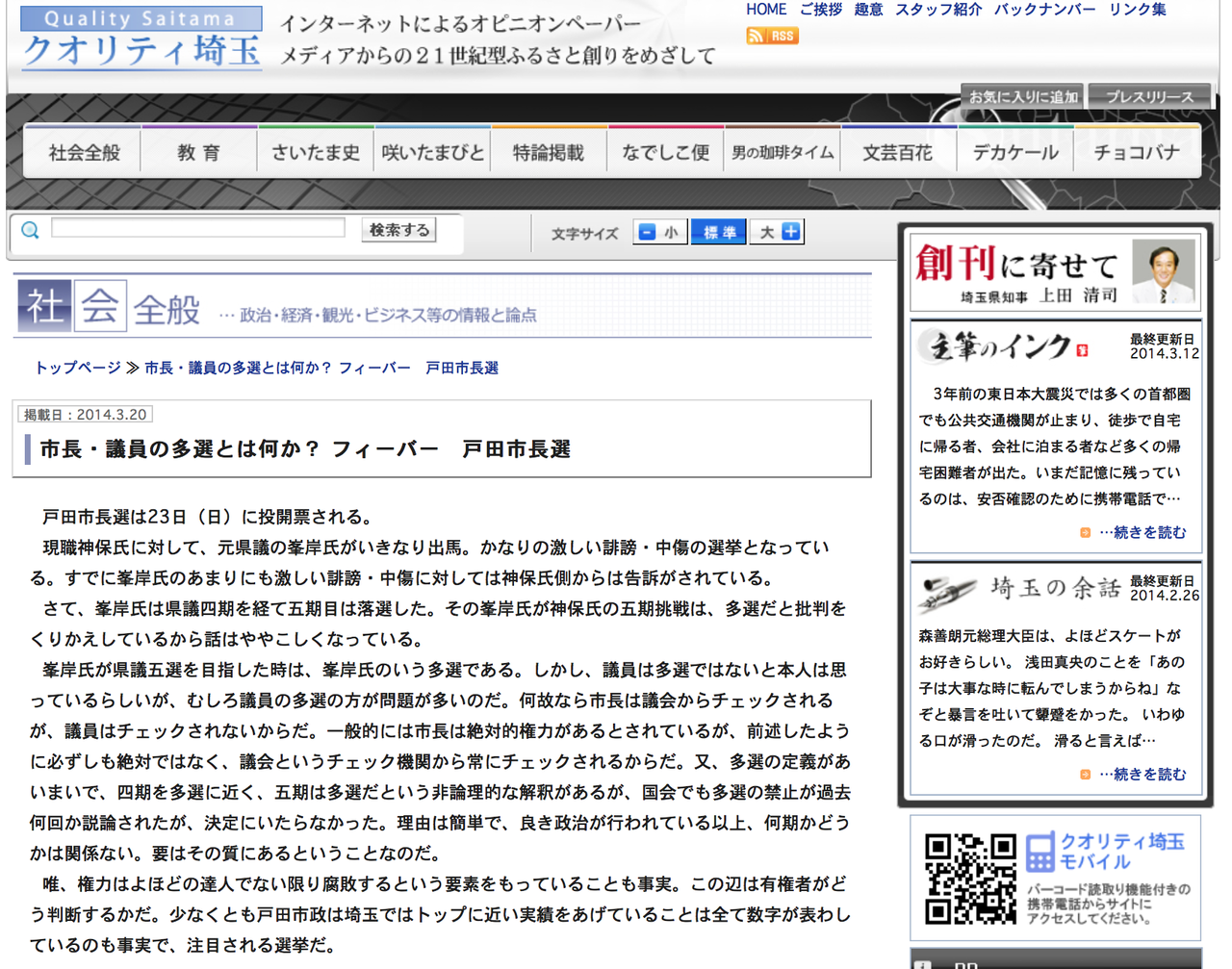Scan the mobile site QR code image
The height and width of the screenshot is (969, 1232).
point(970,879)
